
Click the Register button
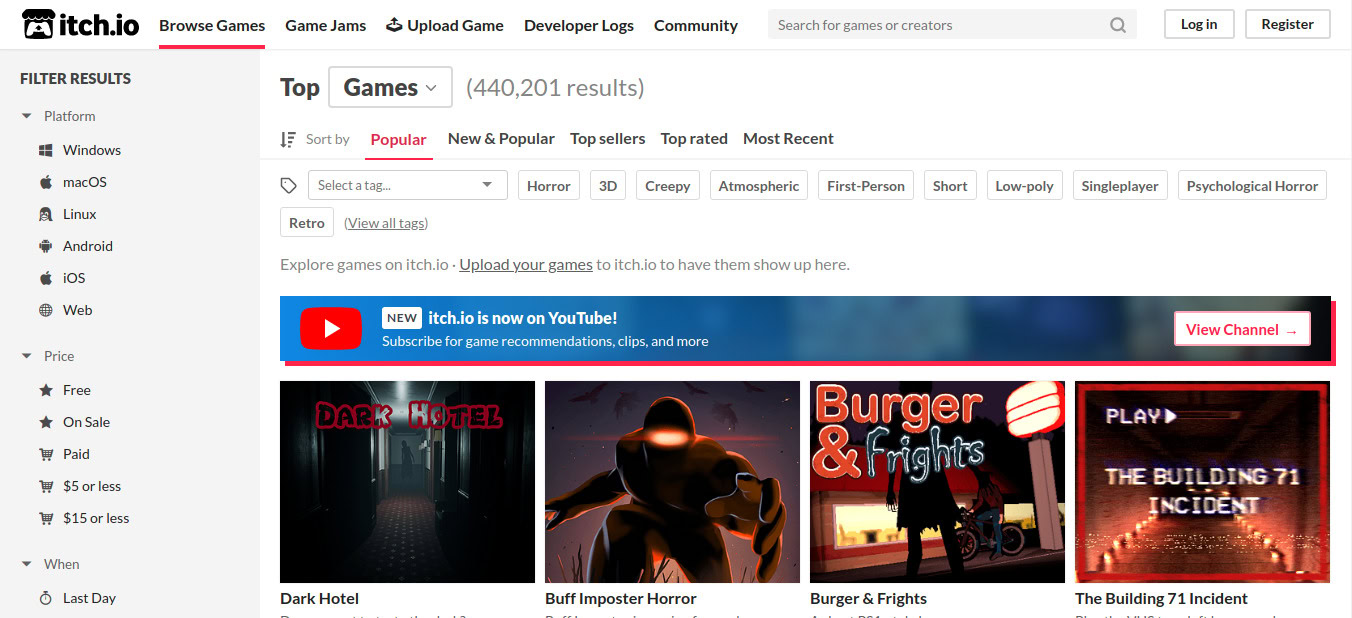pos(1288,24)
